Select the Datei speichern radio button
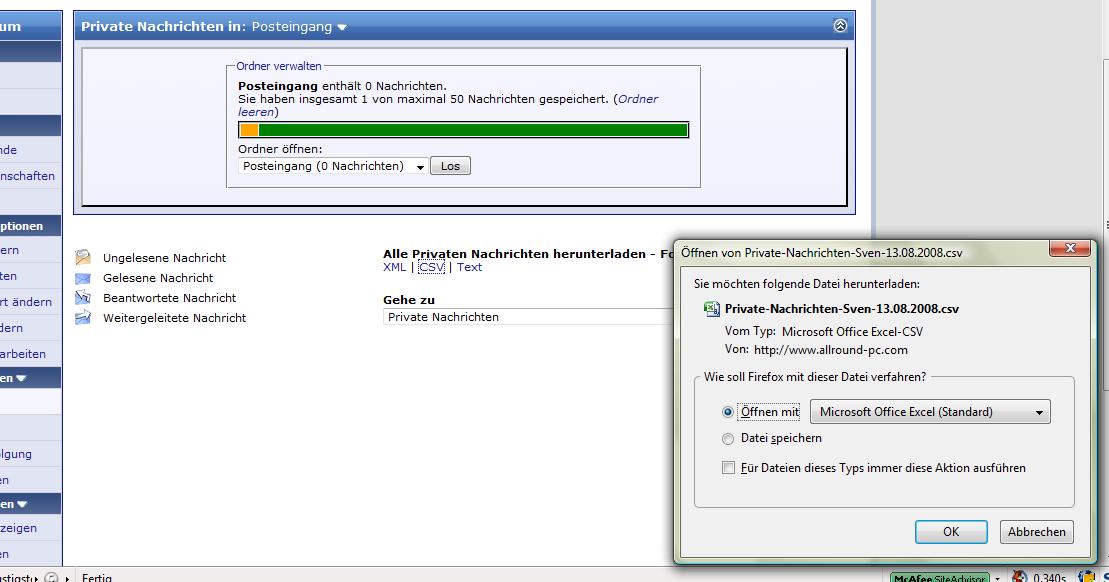Screen dimensions: 1109x582 (728, 438)
